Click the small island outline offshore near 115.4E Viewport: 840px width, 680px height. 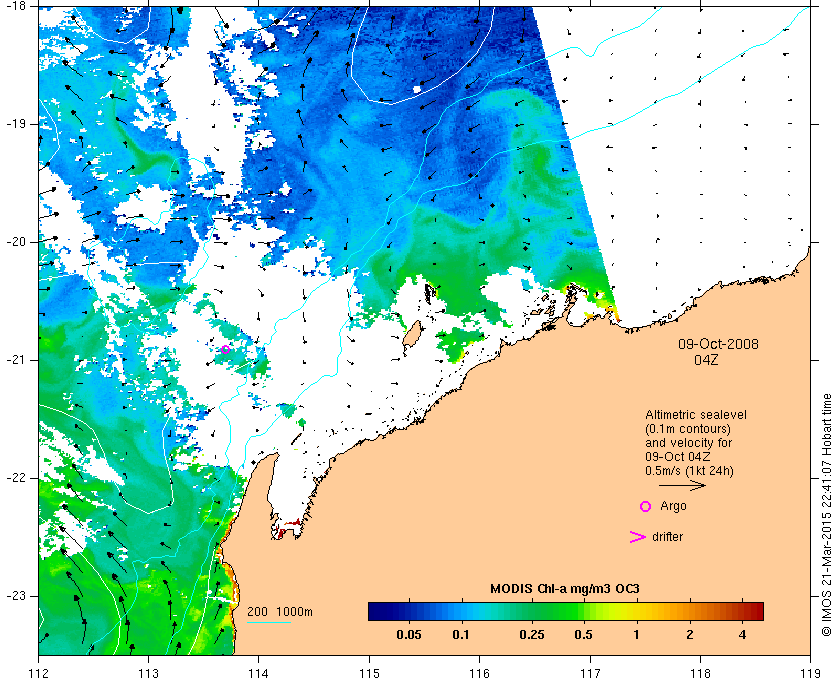point(411,335)
